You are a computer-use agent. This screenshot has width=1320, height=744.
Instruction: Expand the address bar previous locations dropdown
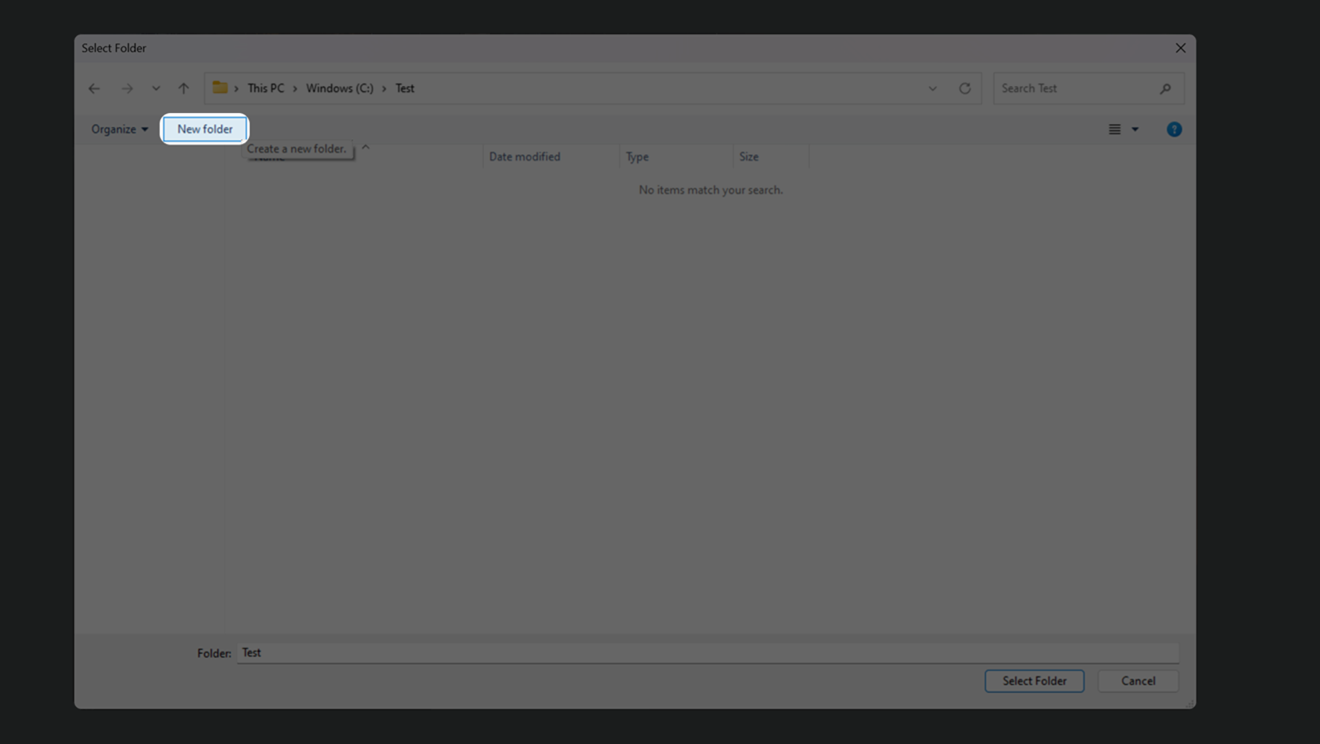click(x=933, y=88)
